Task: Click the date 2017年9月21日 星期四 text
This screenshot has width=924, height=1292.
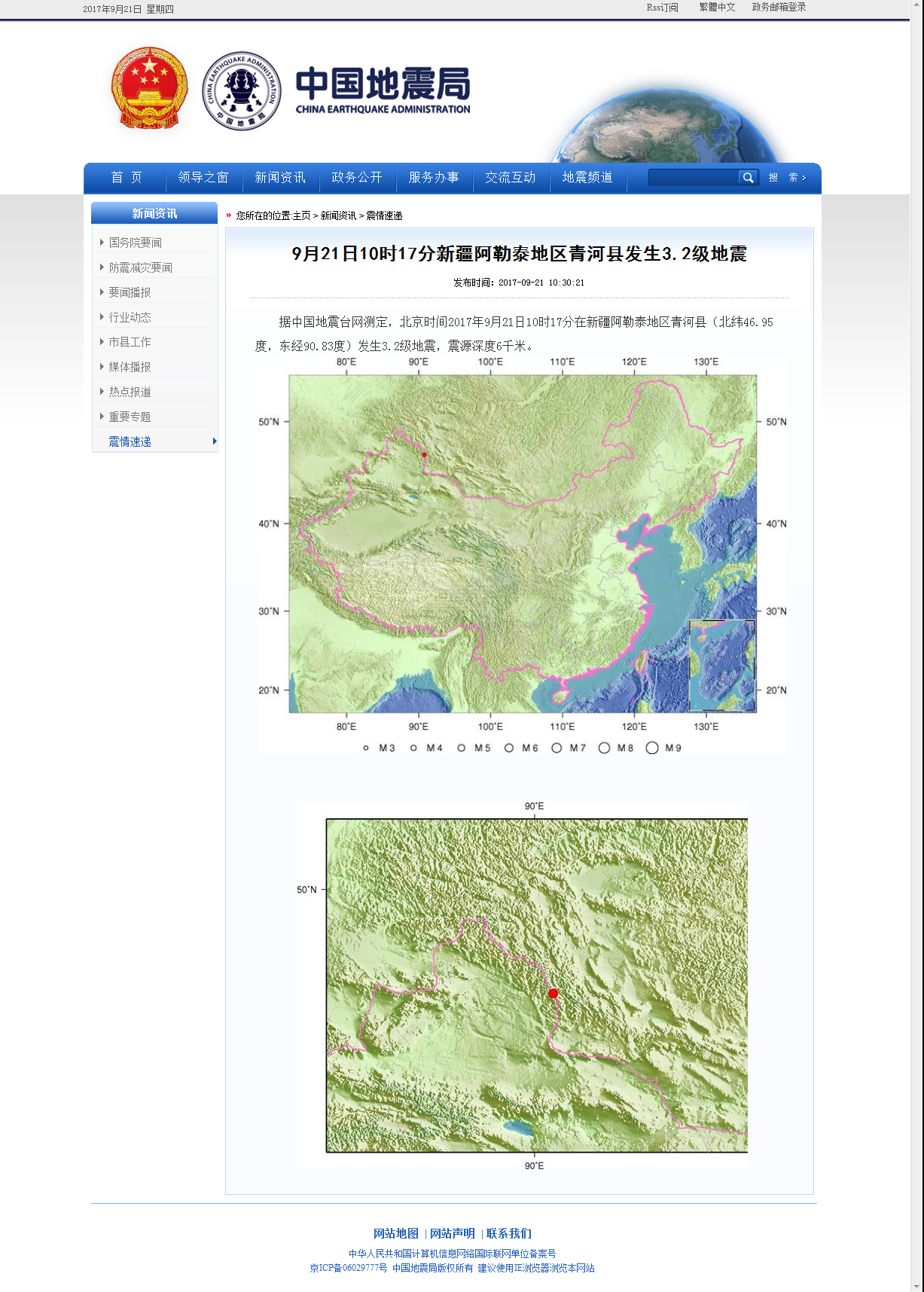Action: tap(128, 9)
